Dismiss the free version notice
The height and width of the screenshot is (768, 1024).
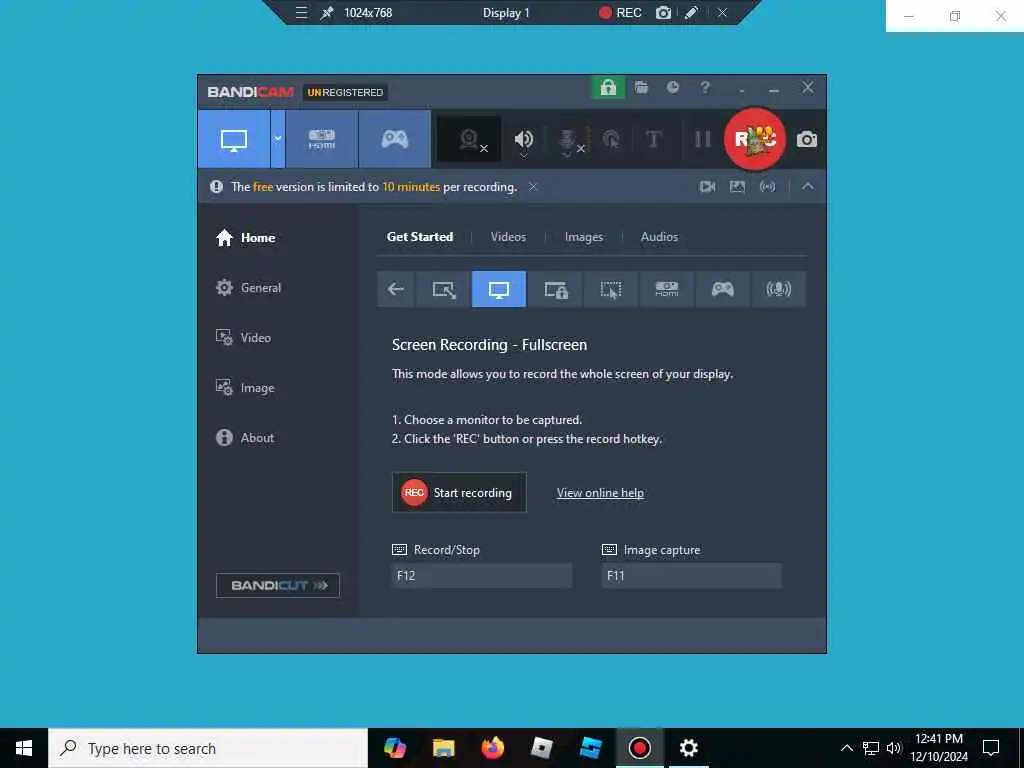point(534,187)
